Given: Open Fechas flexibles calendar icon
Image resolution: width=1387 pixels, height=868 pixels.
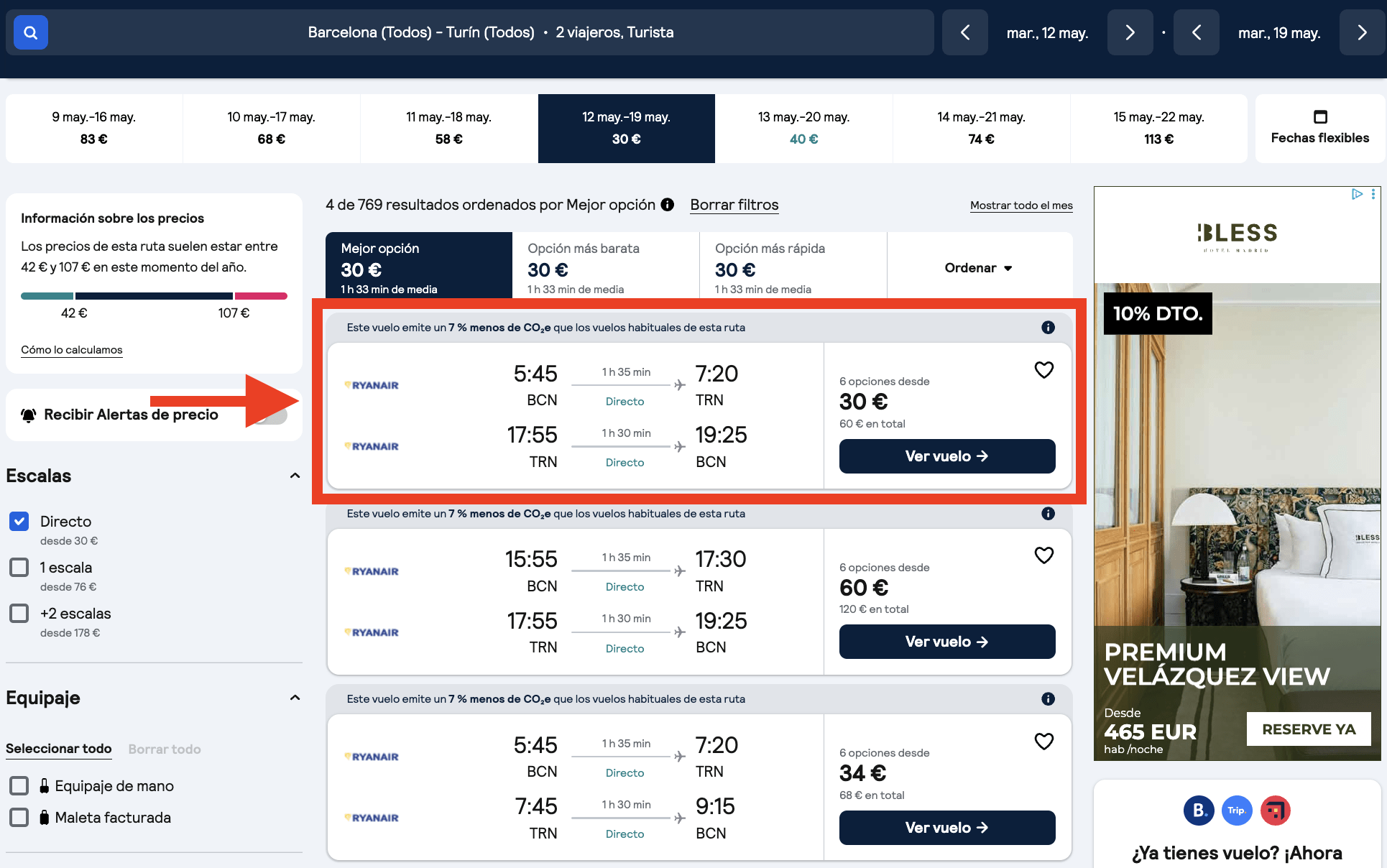Looking at the screenshot, I should click(1320, 116).
